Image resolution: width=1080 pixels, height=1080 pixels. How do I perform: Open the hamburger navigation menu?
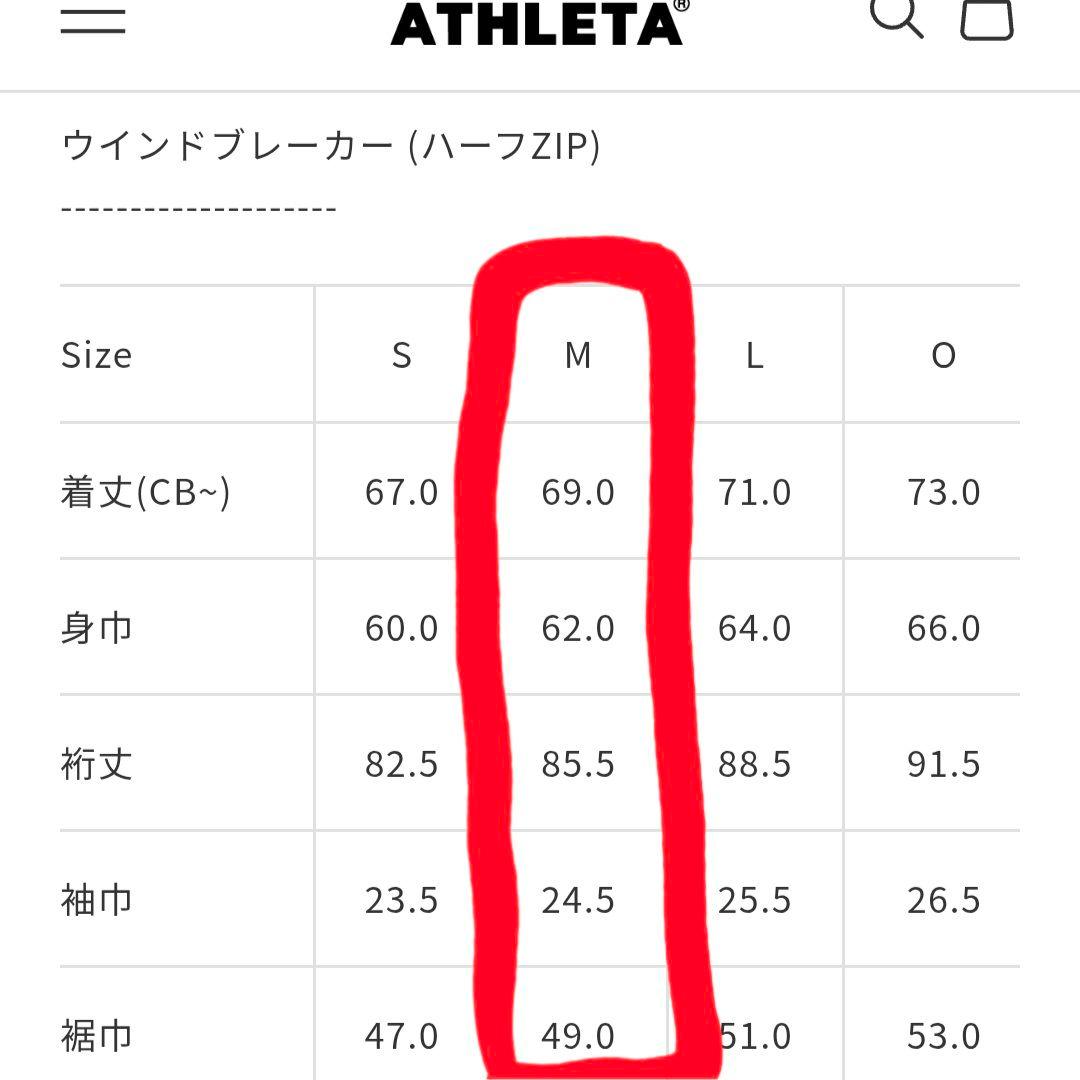91,18
